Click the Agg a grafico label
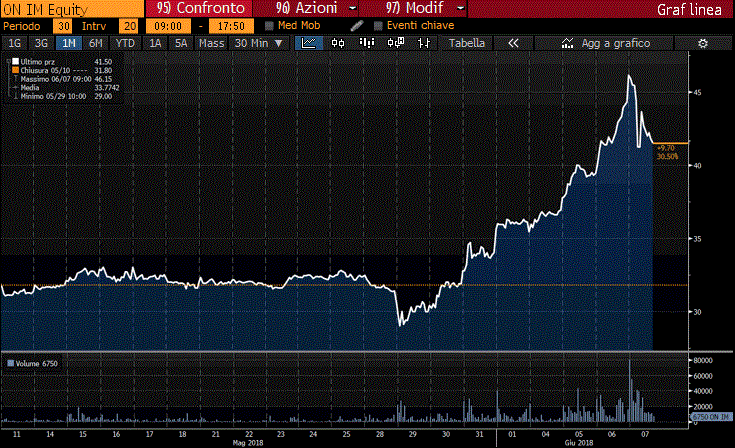This screenshot has height=448, width=735. click(x=615, y=43)
